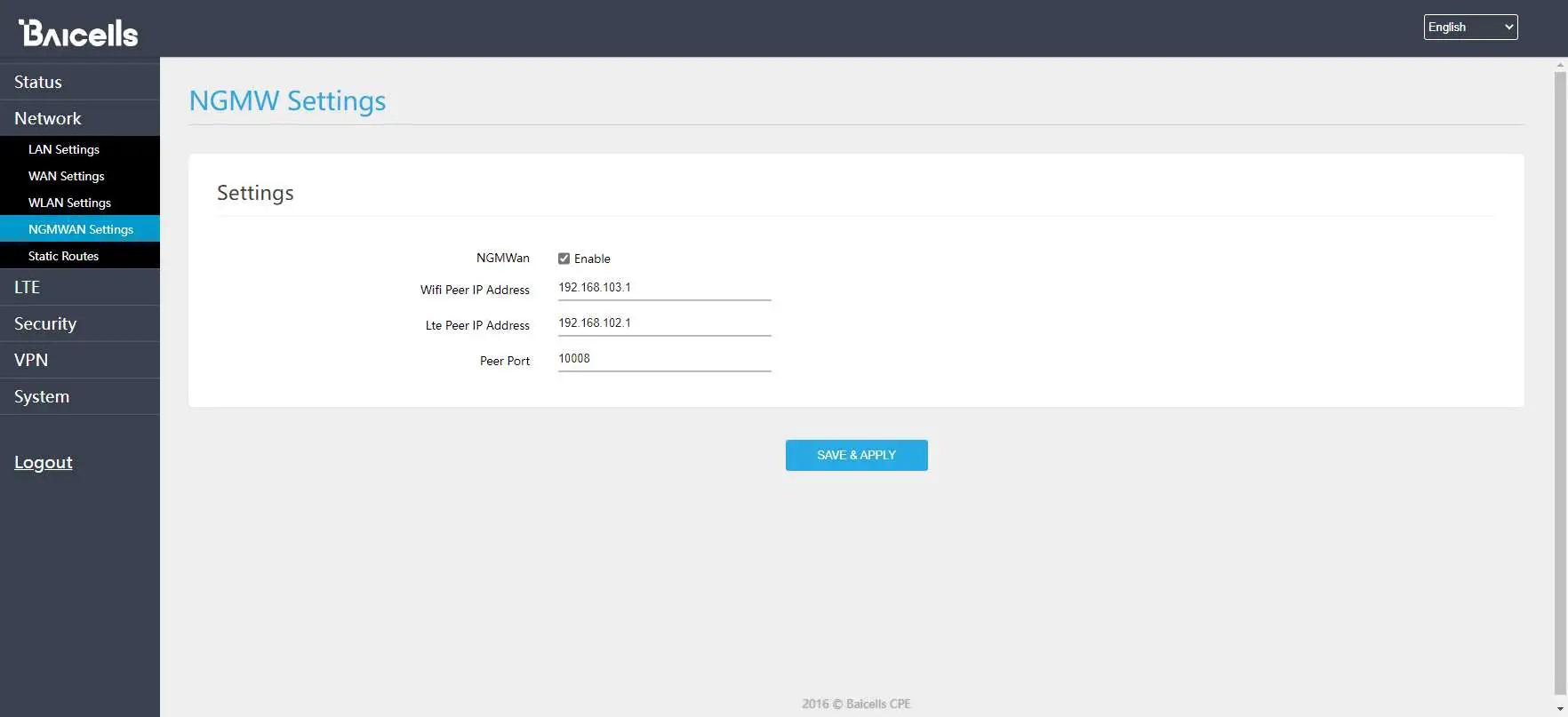Click the scrollbar up arrow
Image resolution: width=1568 pixels, height=717 pixels.
pos(1560,65)
